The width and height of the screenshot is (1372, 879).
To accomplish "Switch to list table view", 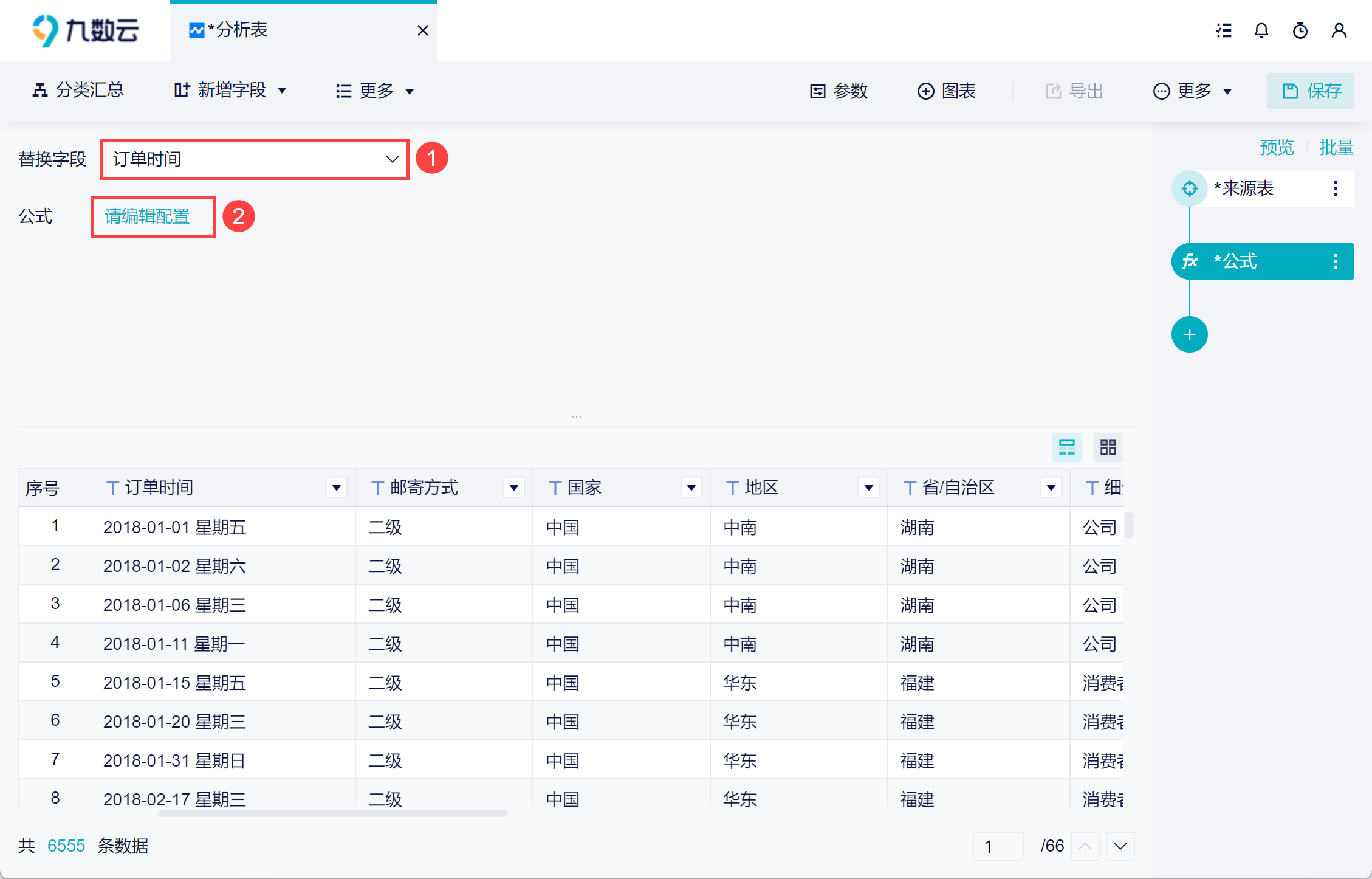I will tap(1067, 448).
